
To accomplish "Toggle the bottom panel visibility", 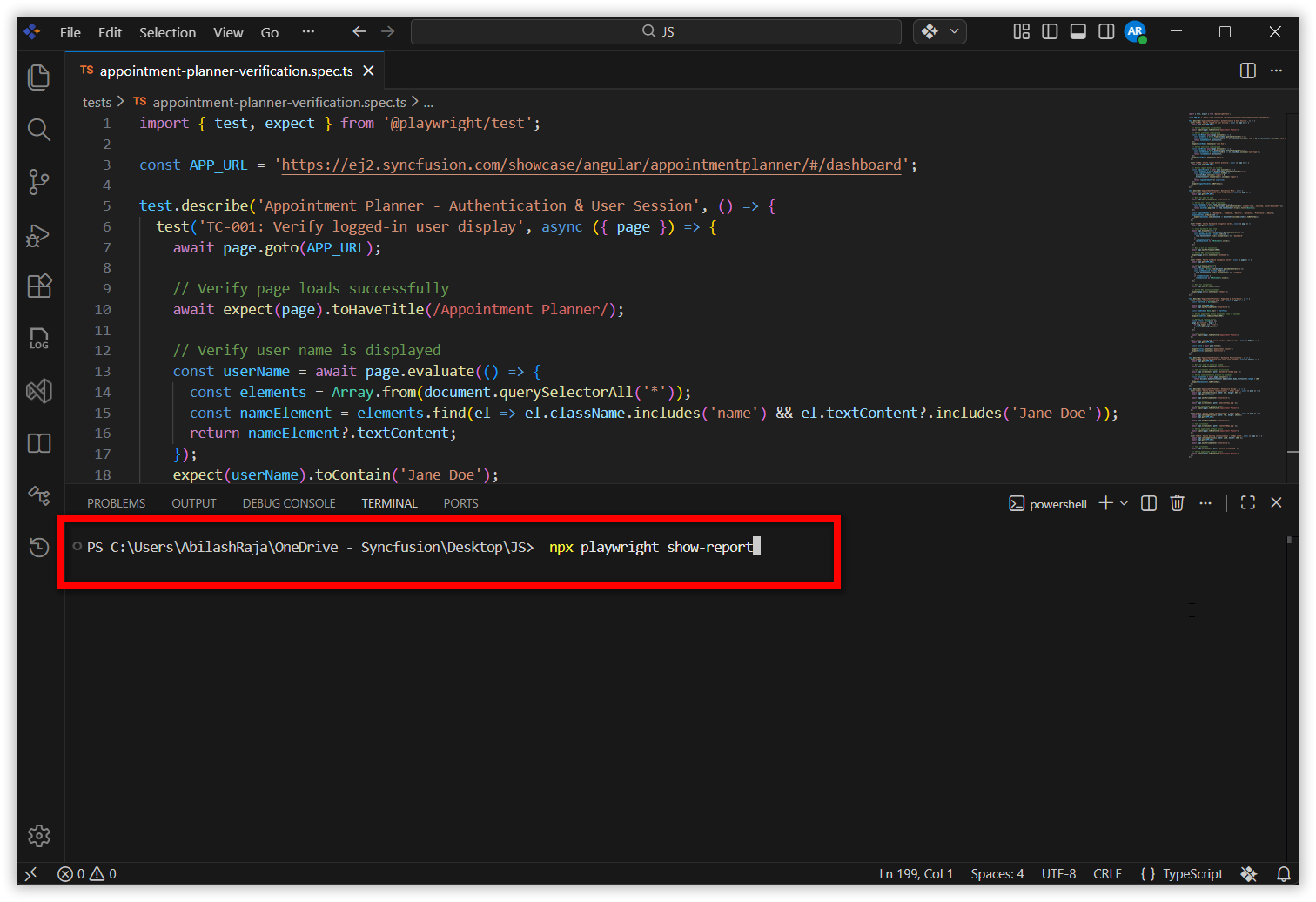I will pyautogui.click(x=1078, y=31).
